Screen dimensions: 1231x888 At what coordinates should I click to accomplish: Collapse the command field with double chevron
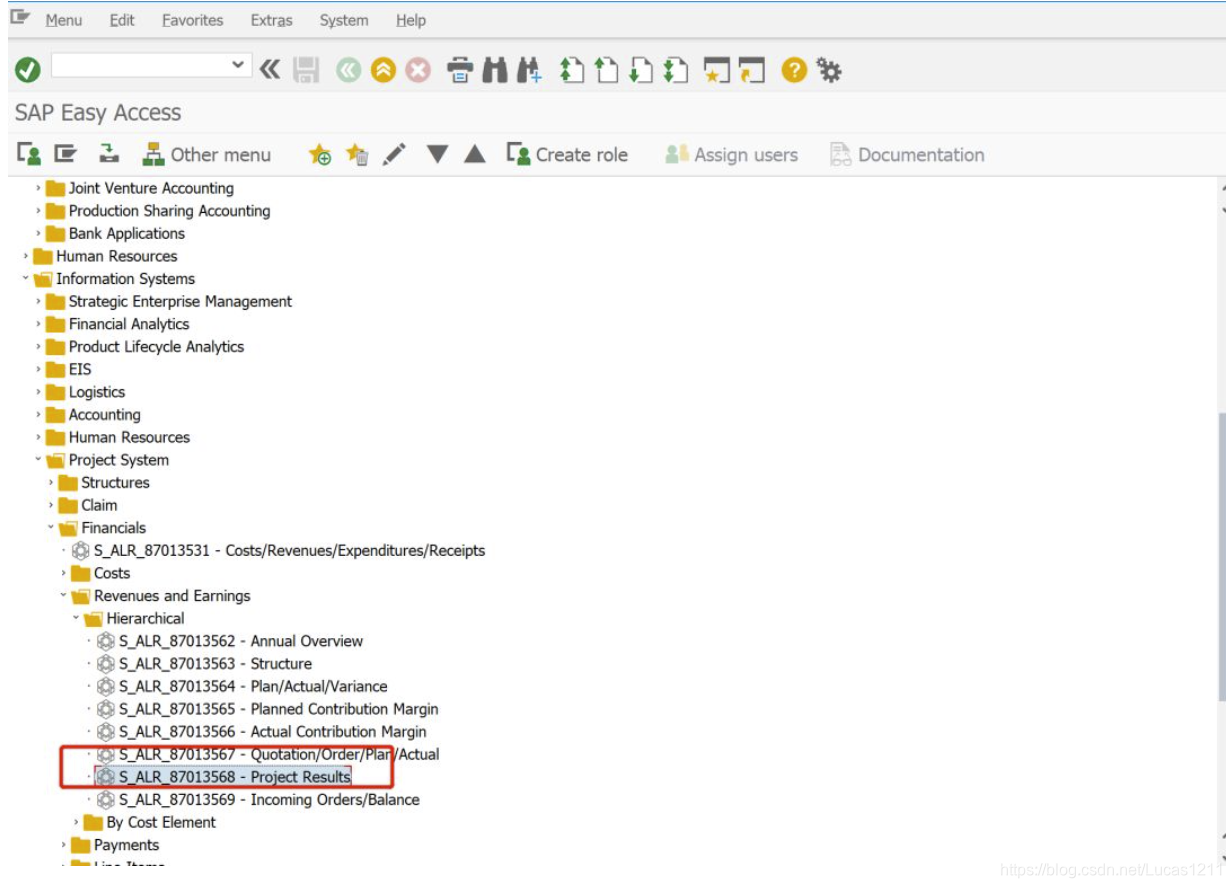tap(270, 69)
